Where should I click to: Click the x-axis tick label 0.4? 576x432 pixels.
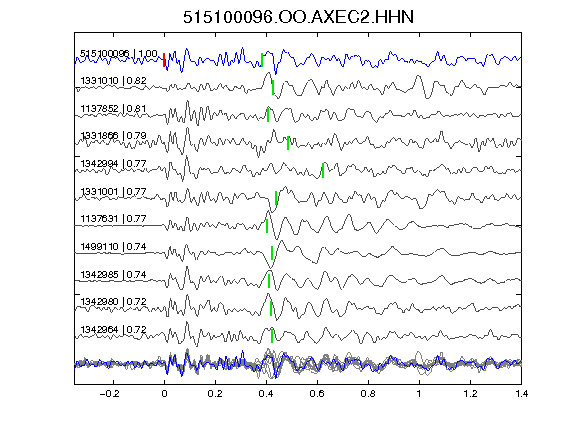tap(266, 394)
